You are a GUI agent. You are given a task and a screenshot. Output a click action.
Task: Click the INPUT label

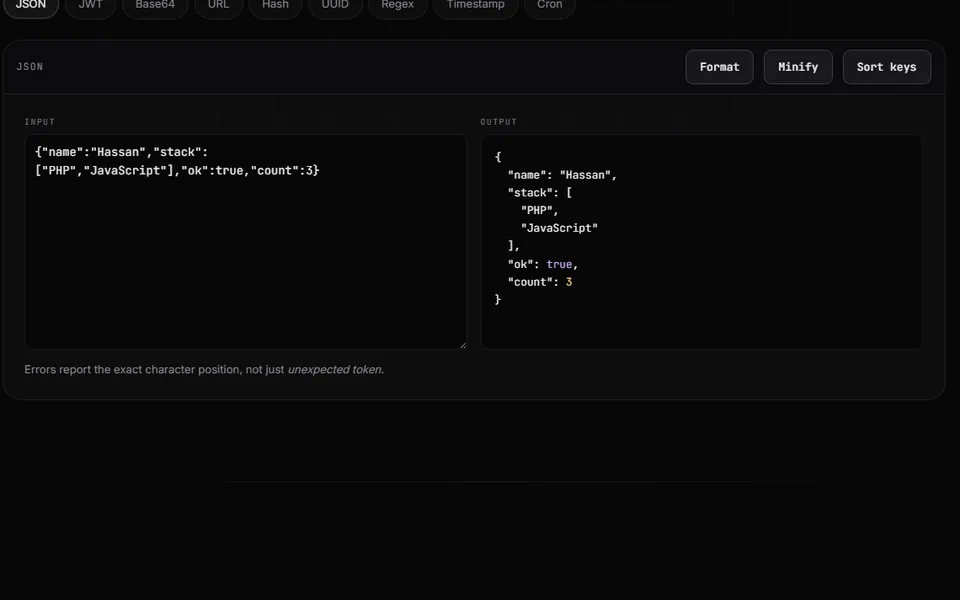tap(40, 122)
